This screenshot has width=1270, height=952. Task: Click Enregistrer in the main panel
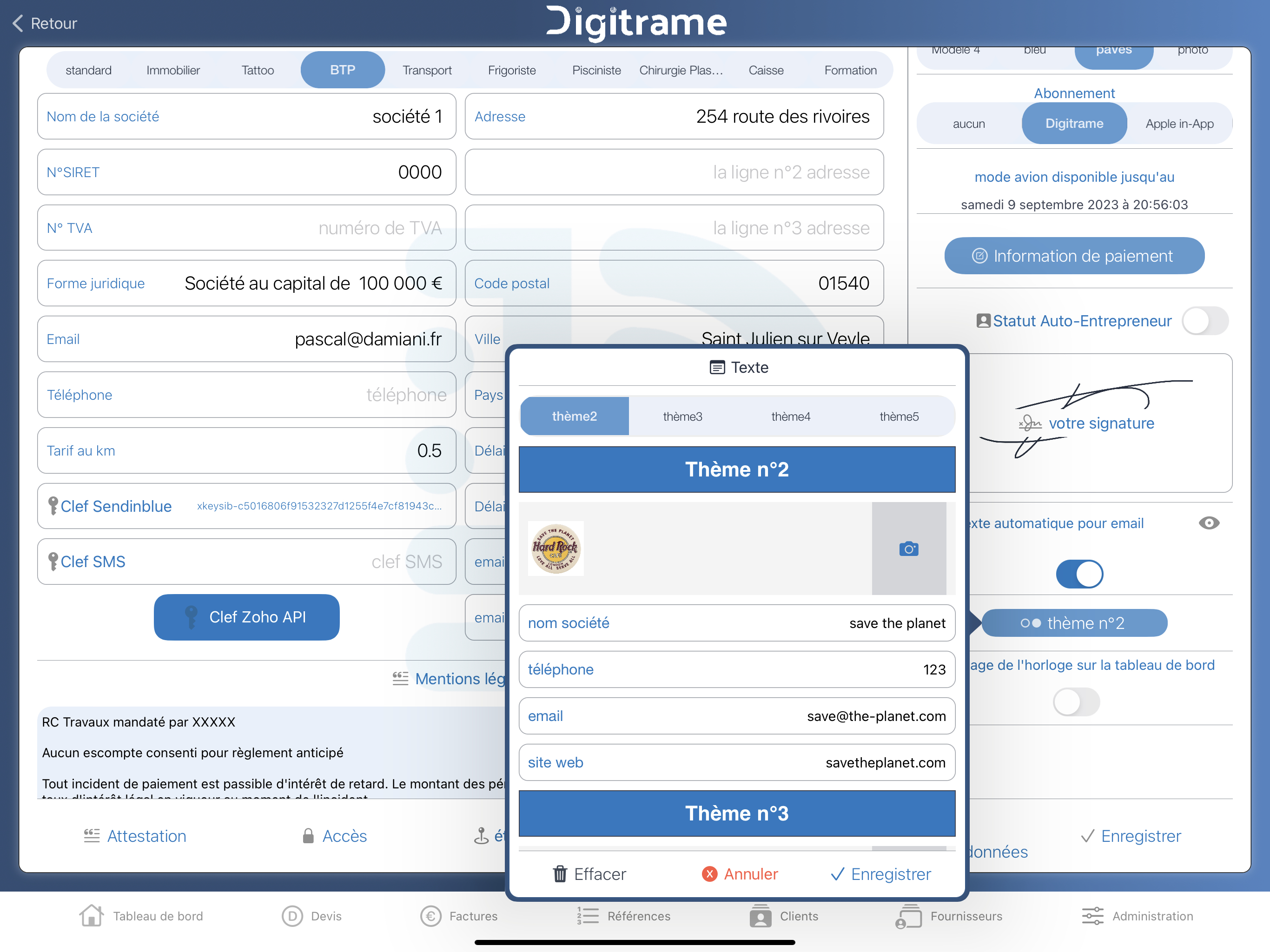pyautogui.click(x=1131, y=836)
